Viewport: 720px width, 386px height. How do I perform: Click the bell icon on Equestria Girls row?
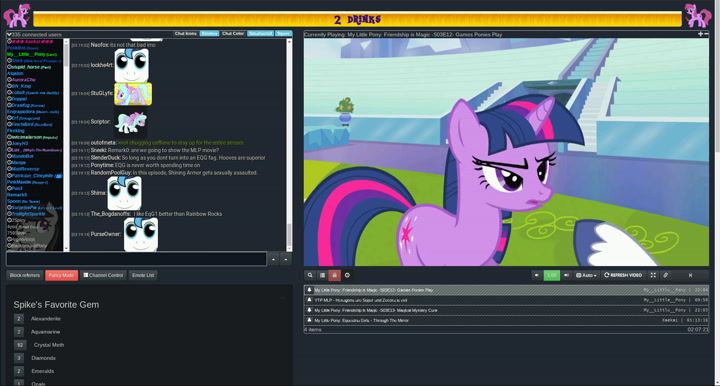coord(309,320)
